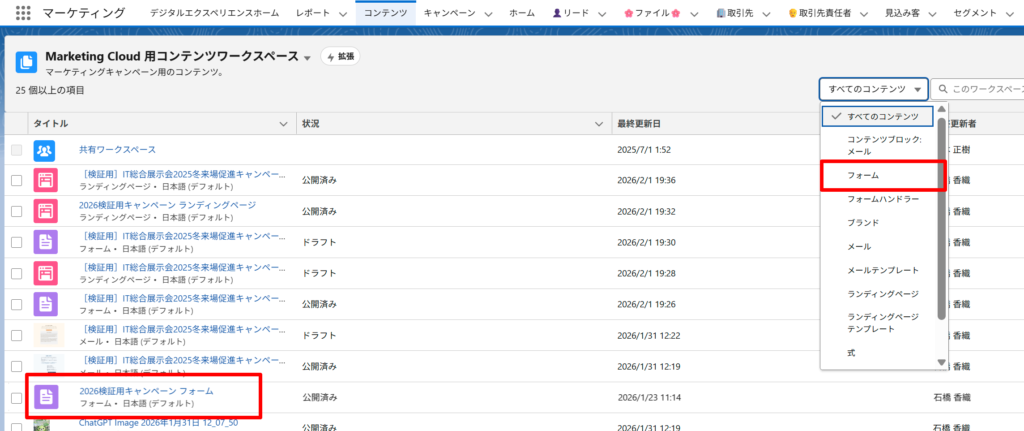Sort by the 最終更新日 column header
1024x431 pixels.
[639, 123]
